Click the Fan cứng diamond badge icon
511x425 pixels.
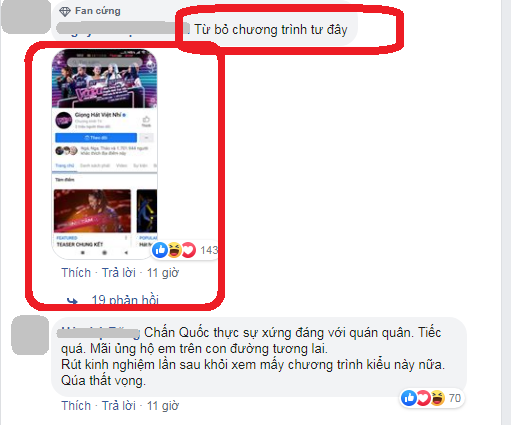[65, 12]
